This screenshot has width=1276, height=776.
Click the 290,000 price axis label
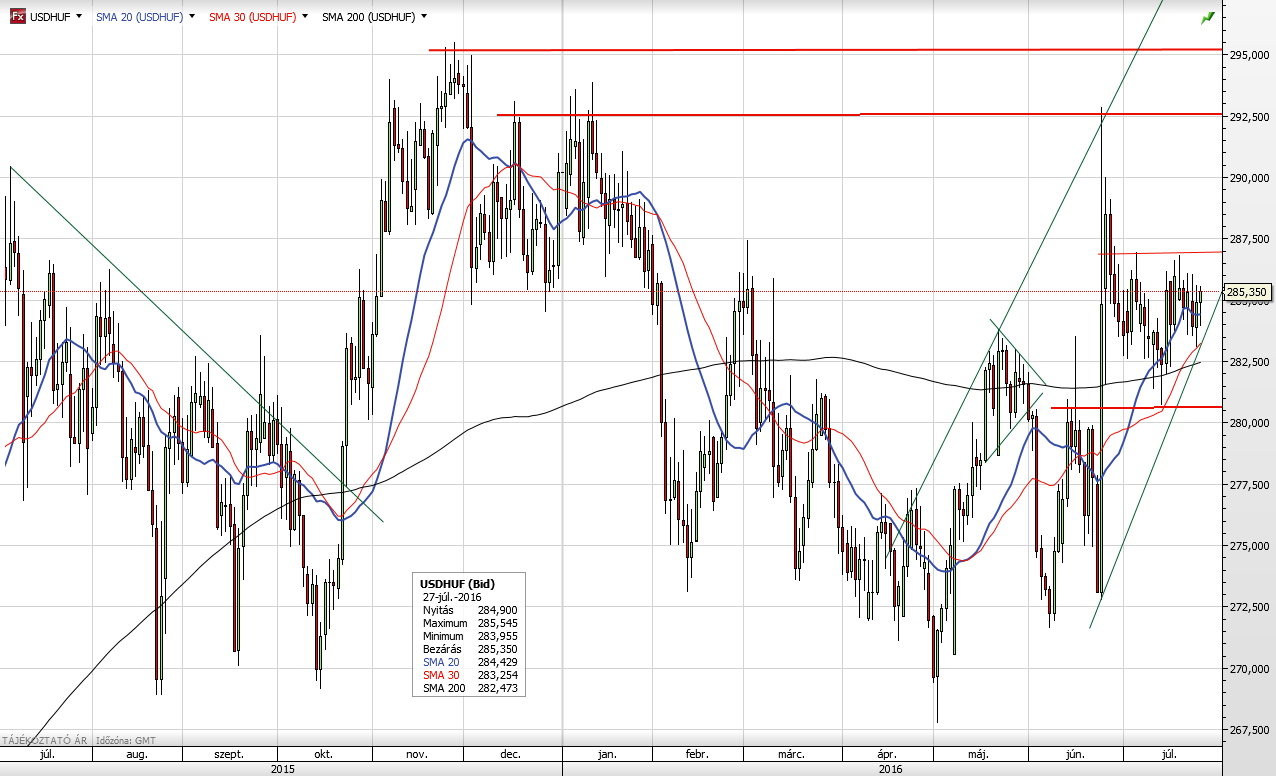click(x=1247, y=178)
